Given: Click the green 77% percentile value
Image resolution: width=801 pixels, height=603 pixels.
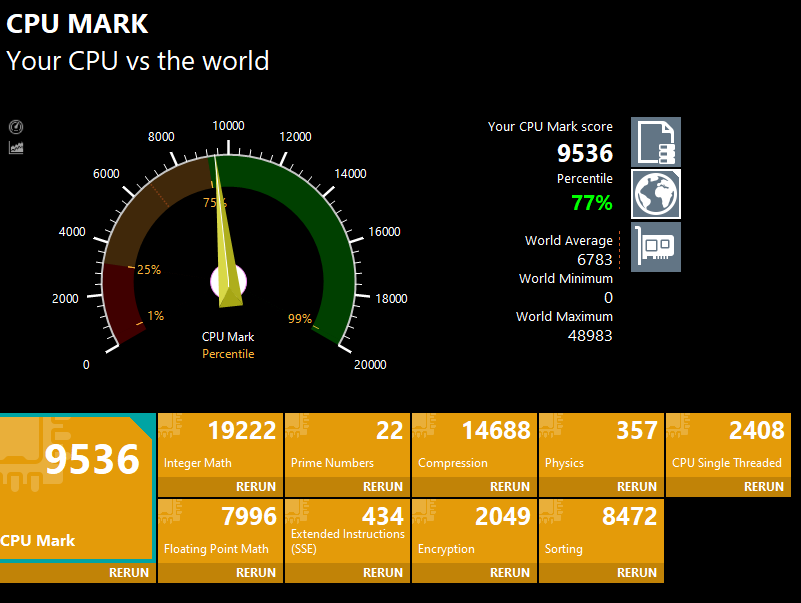Looking at the screenshot, I should [x=591, y=203].
